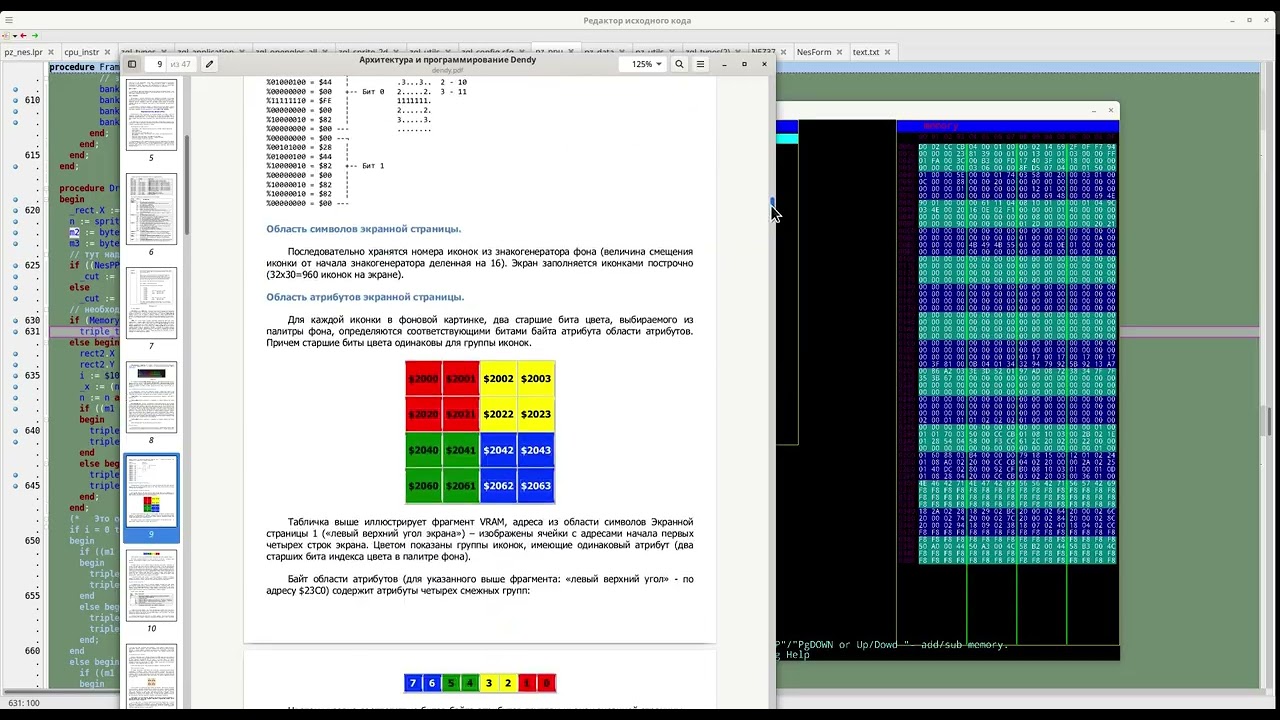The image size is (1280, 720).
Task: Select page 7 thumbnail
Action: pyautogui.click(x=151, y=303)
